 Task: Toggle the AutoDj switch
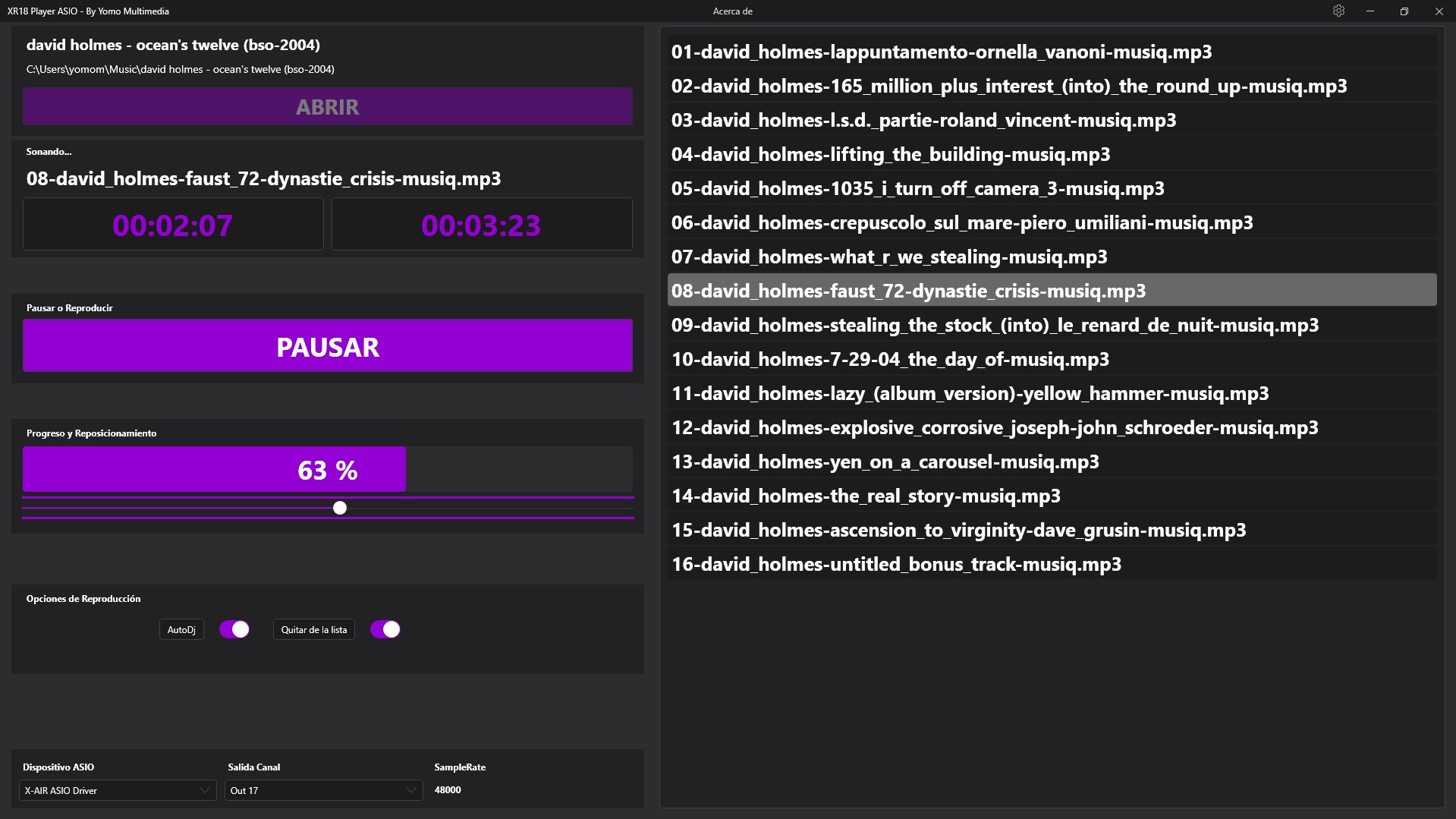(x=234, y=629)
